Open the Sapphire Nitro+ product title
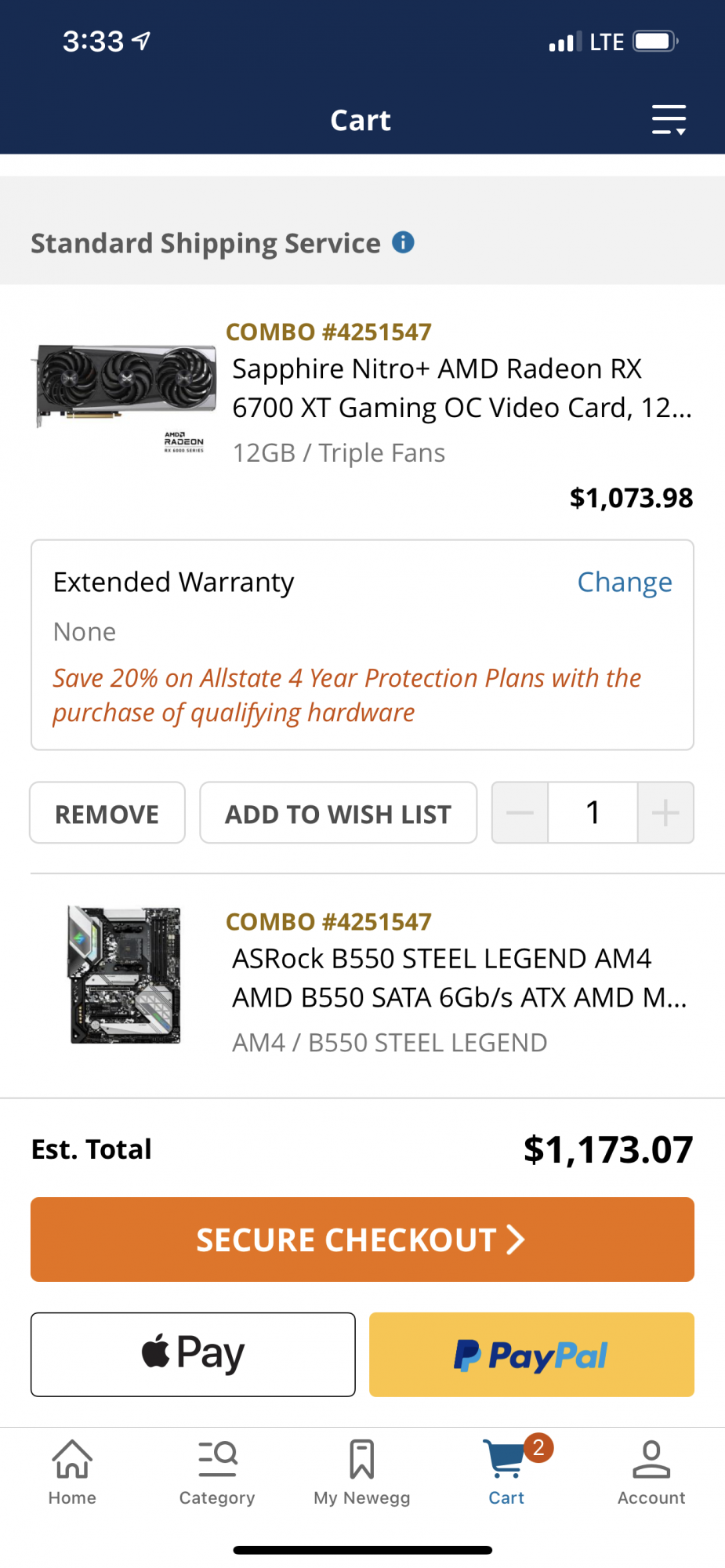Screen dimensions: 725x1568 (461, 388)
